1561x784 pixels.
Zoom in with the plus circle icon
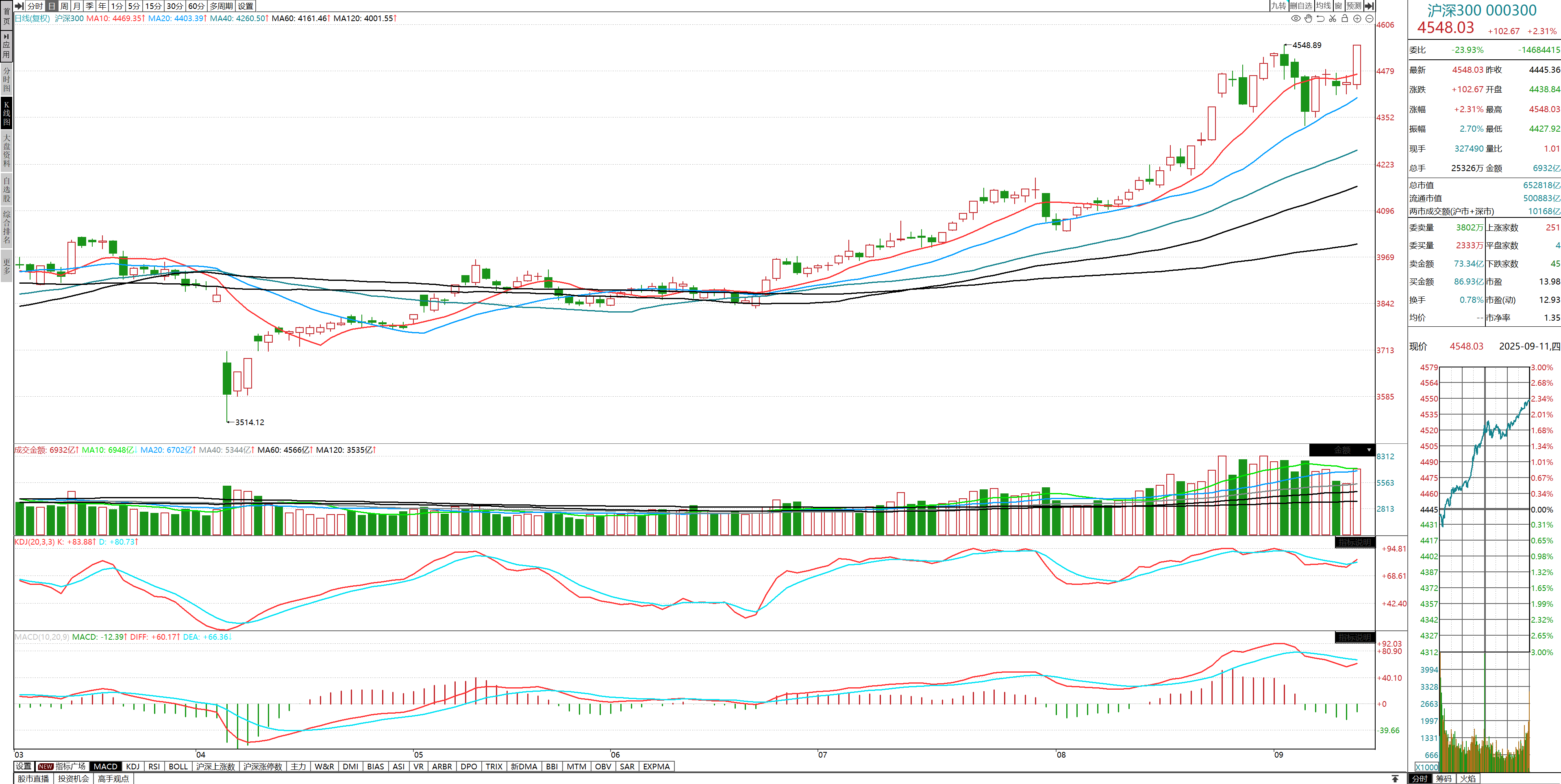coord(1357,18)
